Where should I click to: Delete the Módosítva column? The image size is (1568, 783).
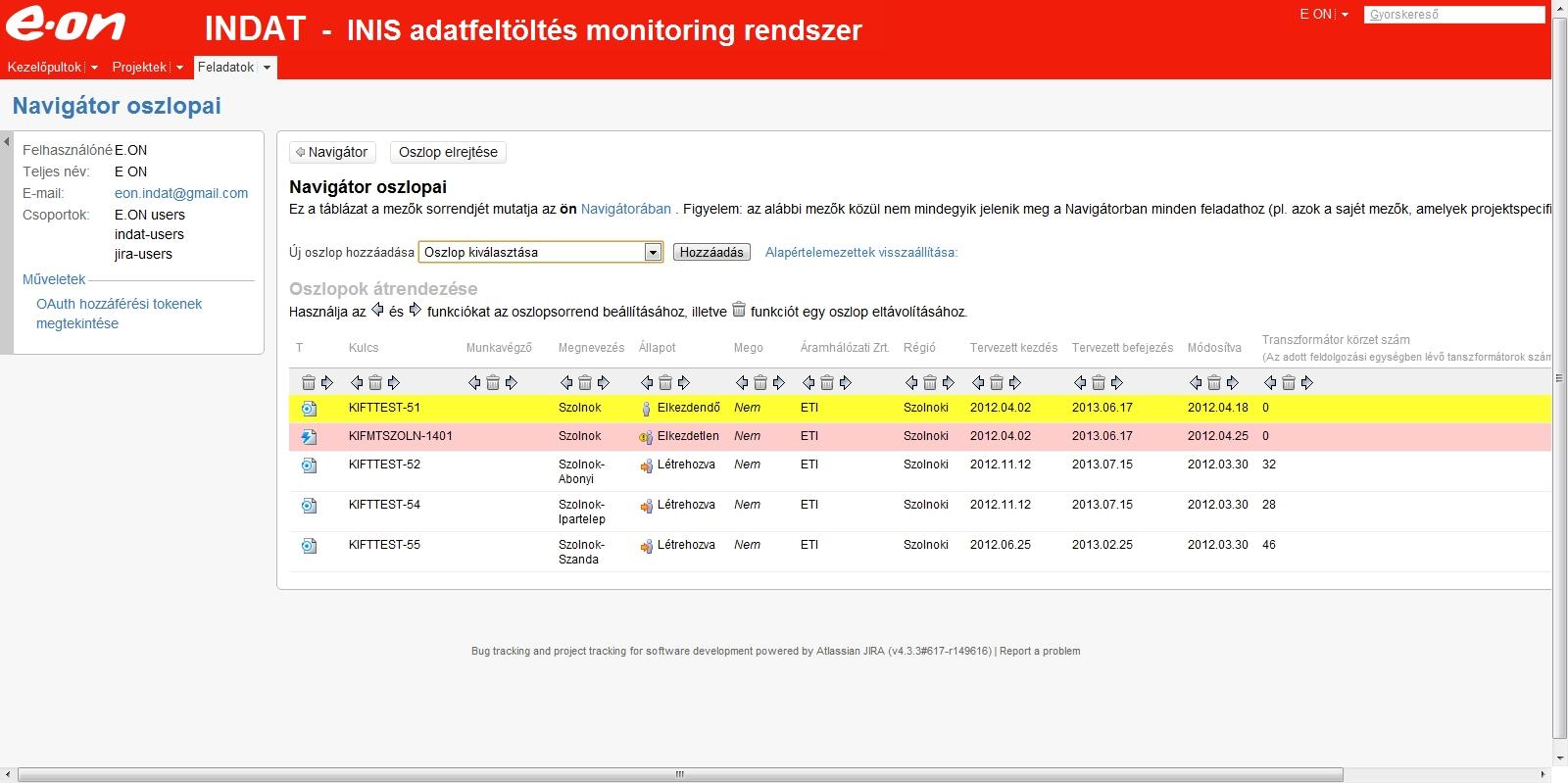click(1214, 382)
